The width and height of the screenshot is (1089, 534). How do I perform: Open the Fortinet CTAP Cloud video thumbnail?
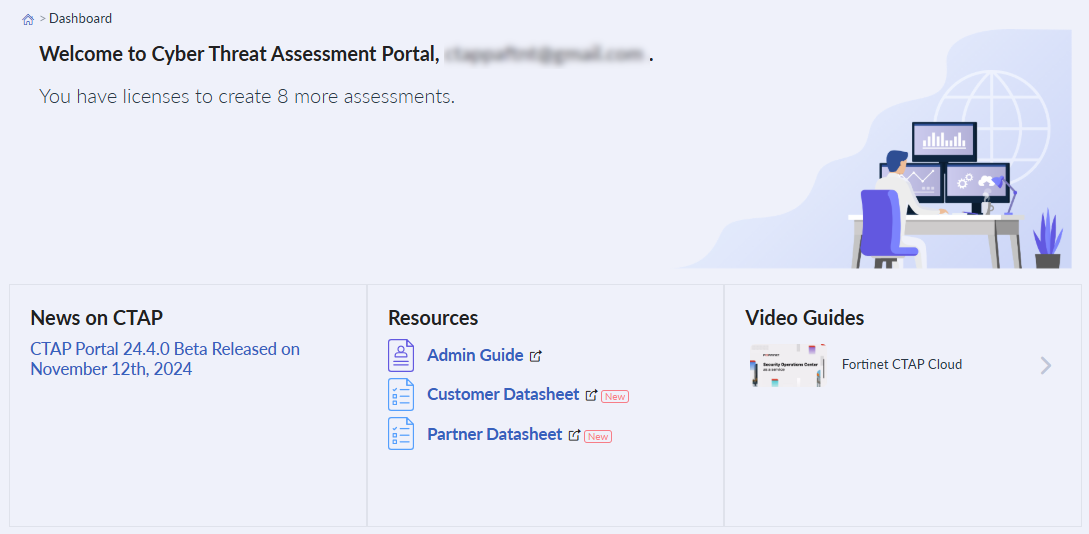pyautogui.click(x=788, y=365)
